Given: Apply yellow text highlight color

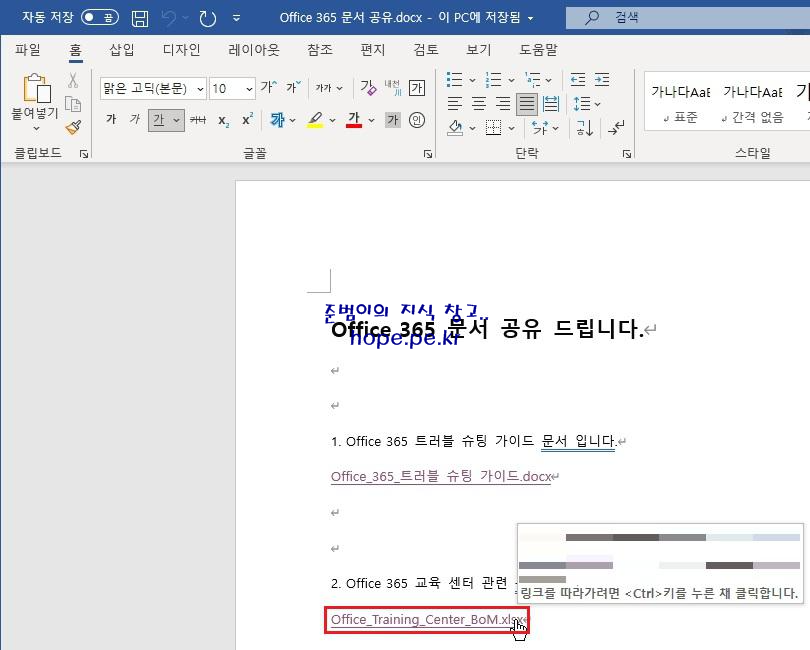Looking at the screenshot, I should (x=315, y=120).
